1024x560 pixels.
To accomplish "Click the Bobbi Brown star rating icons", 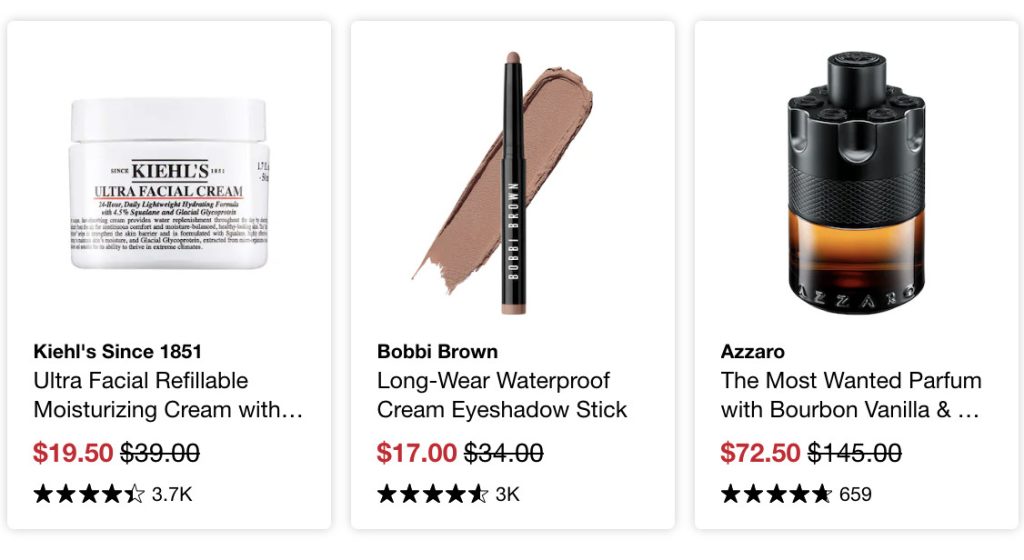I will coord(432,494).
